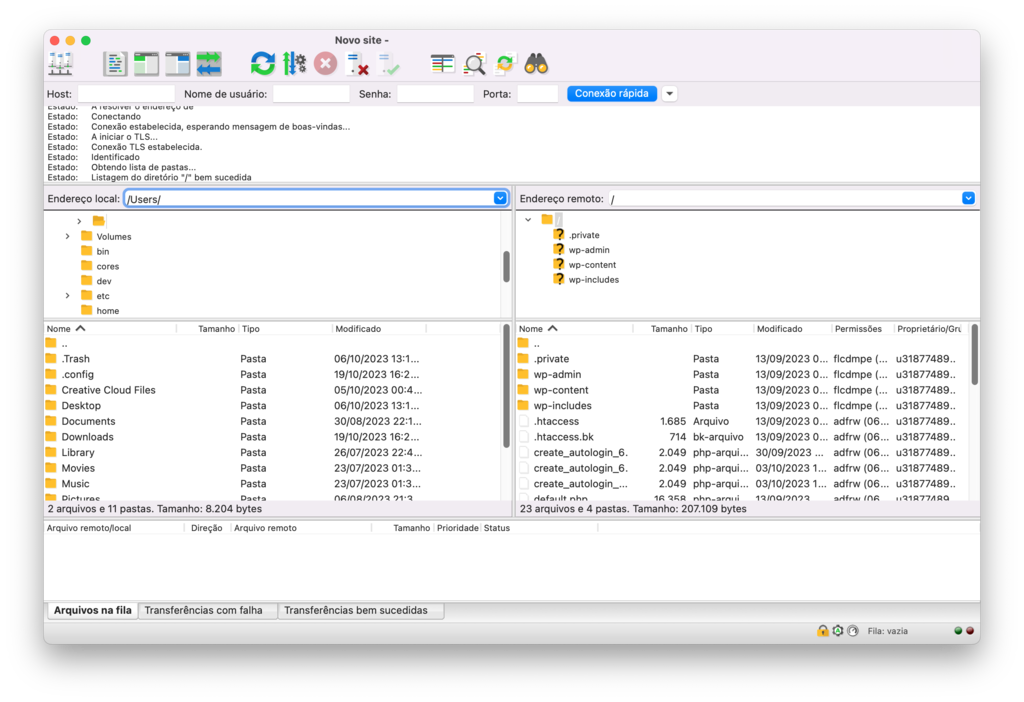Open the synchronized browsing icon
Viewport: 1024px width, 702px height.
click(504, 63)
